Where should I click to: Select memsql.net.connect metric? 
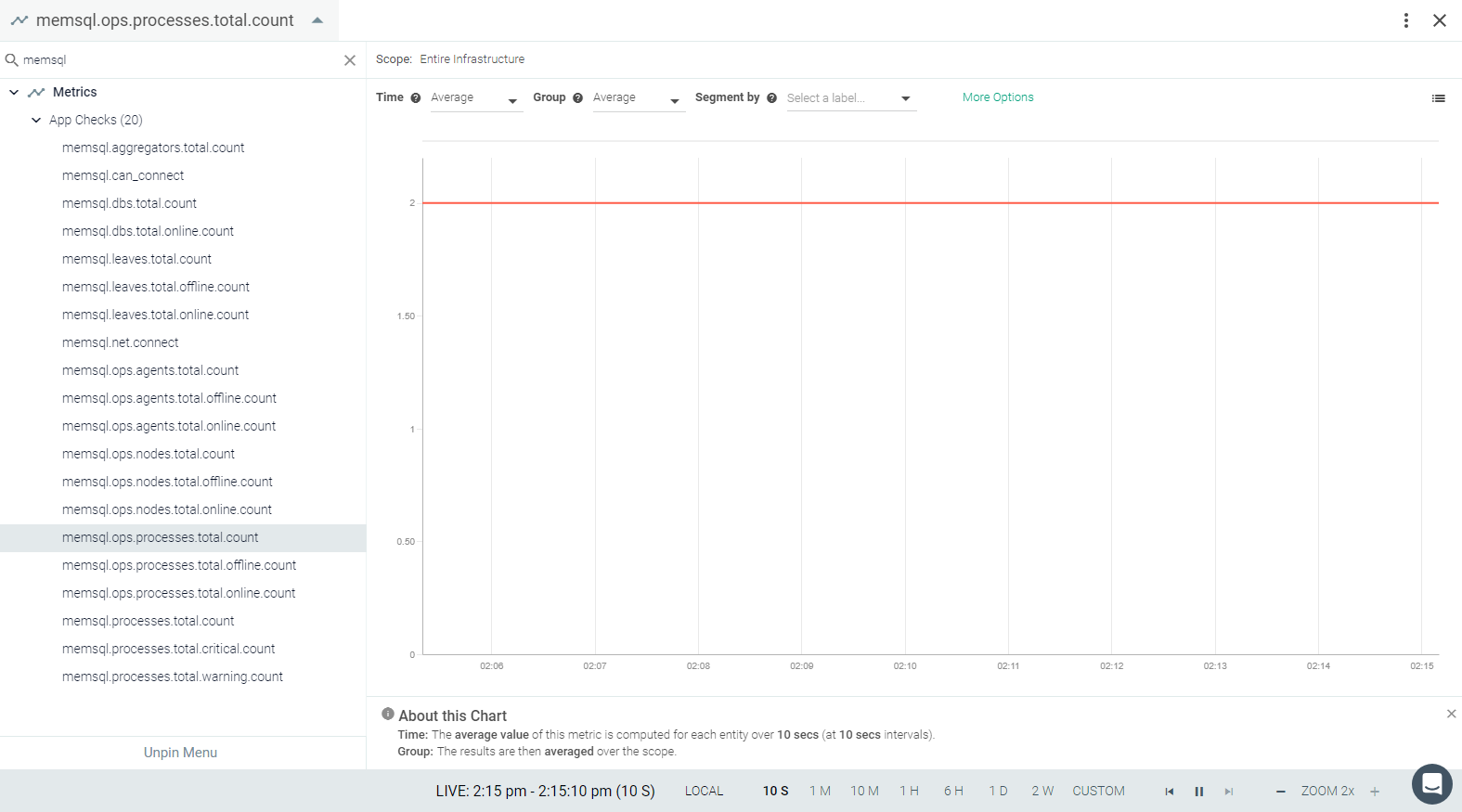[120, 342]
